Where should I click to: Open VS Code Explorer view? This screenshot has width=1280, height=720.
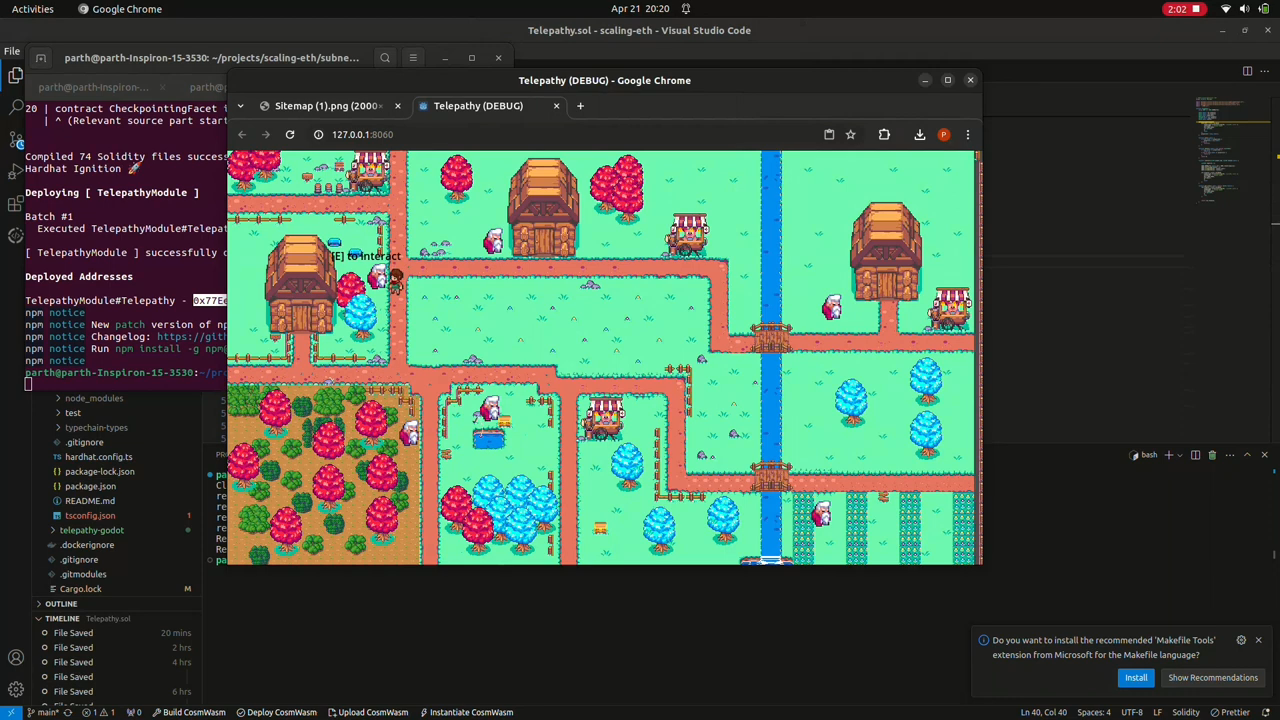pyautogui.click(x=16, y=76)
